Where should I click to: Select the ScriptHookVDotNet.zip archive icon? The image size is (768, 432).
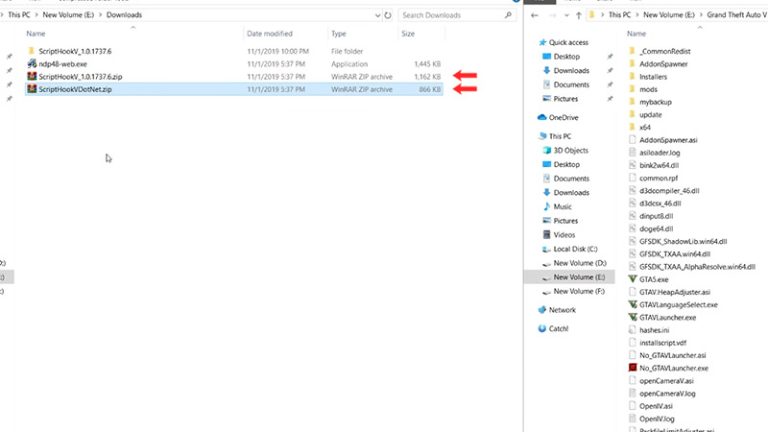pyautogui.click(x=32, y=89)
